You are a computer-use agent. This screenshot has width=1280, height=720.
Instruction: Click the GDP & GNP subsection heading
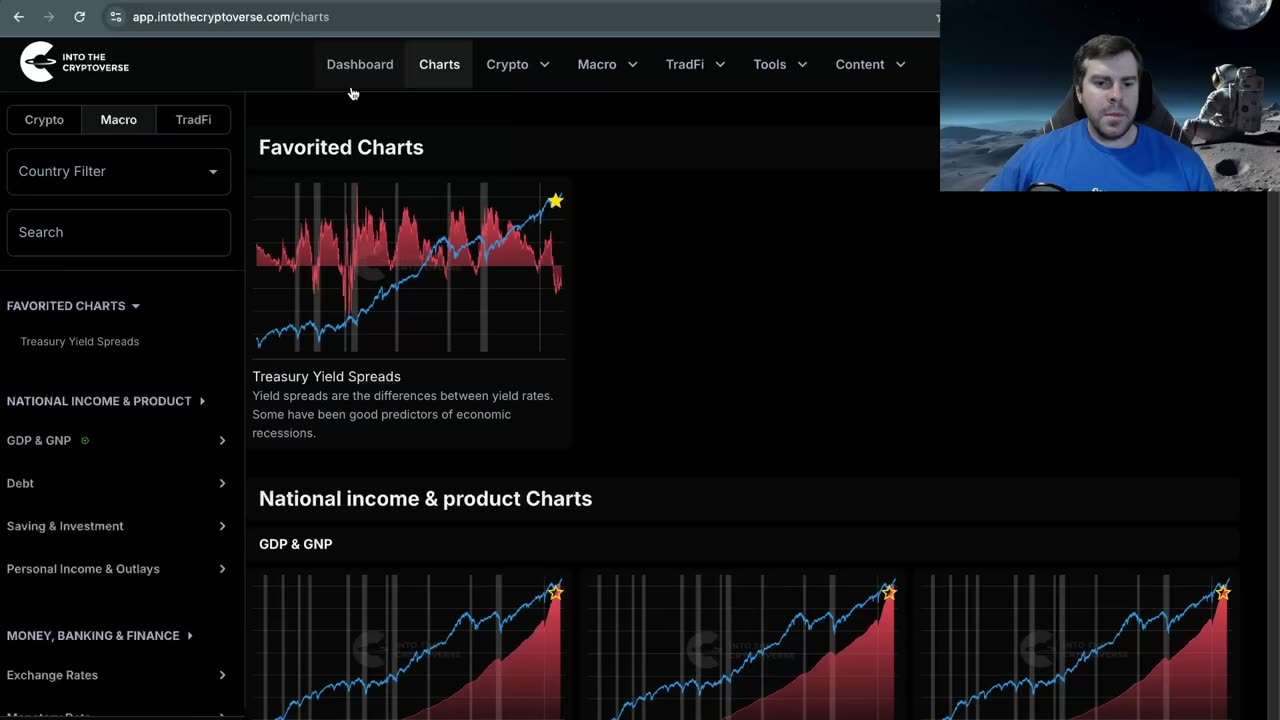295,544
